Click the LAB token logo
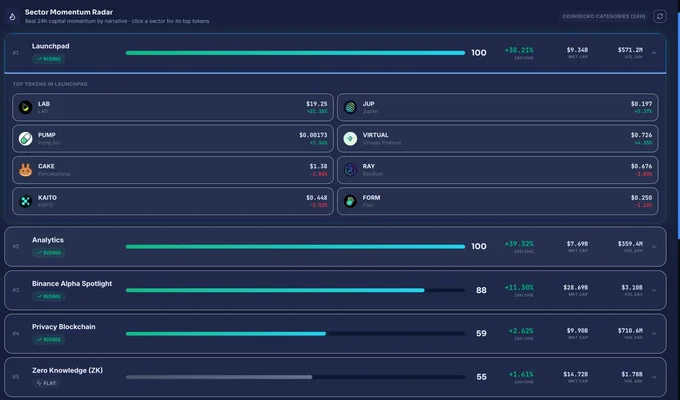680x400 pixels. 26,107
